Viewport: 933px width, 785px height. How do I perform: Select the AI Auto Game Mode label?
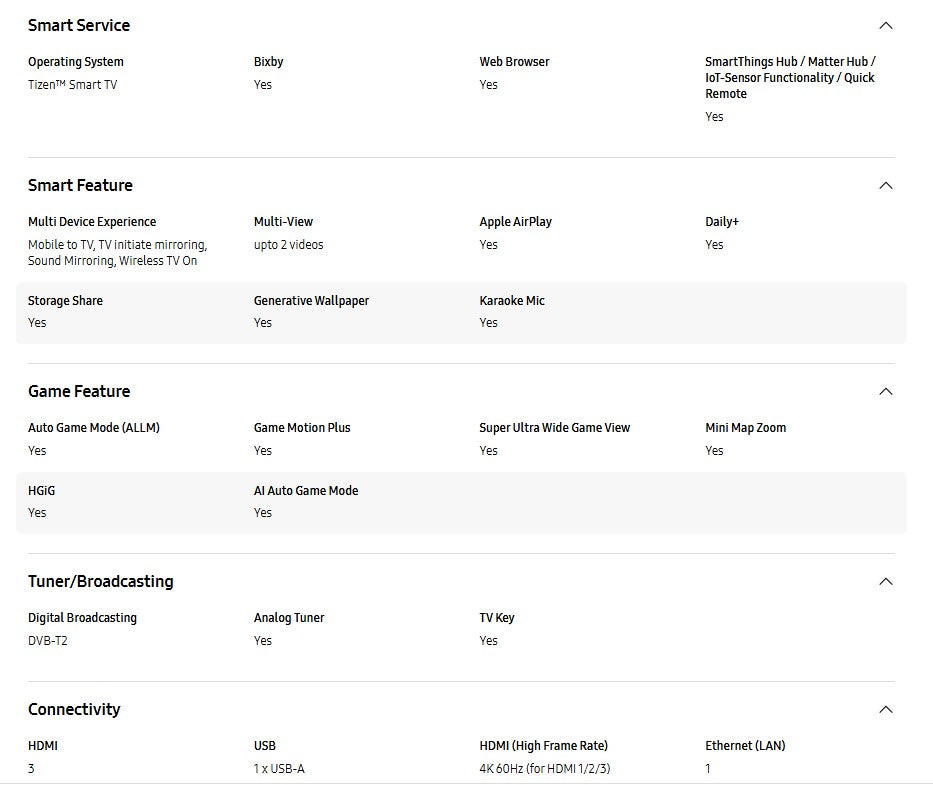306,491
